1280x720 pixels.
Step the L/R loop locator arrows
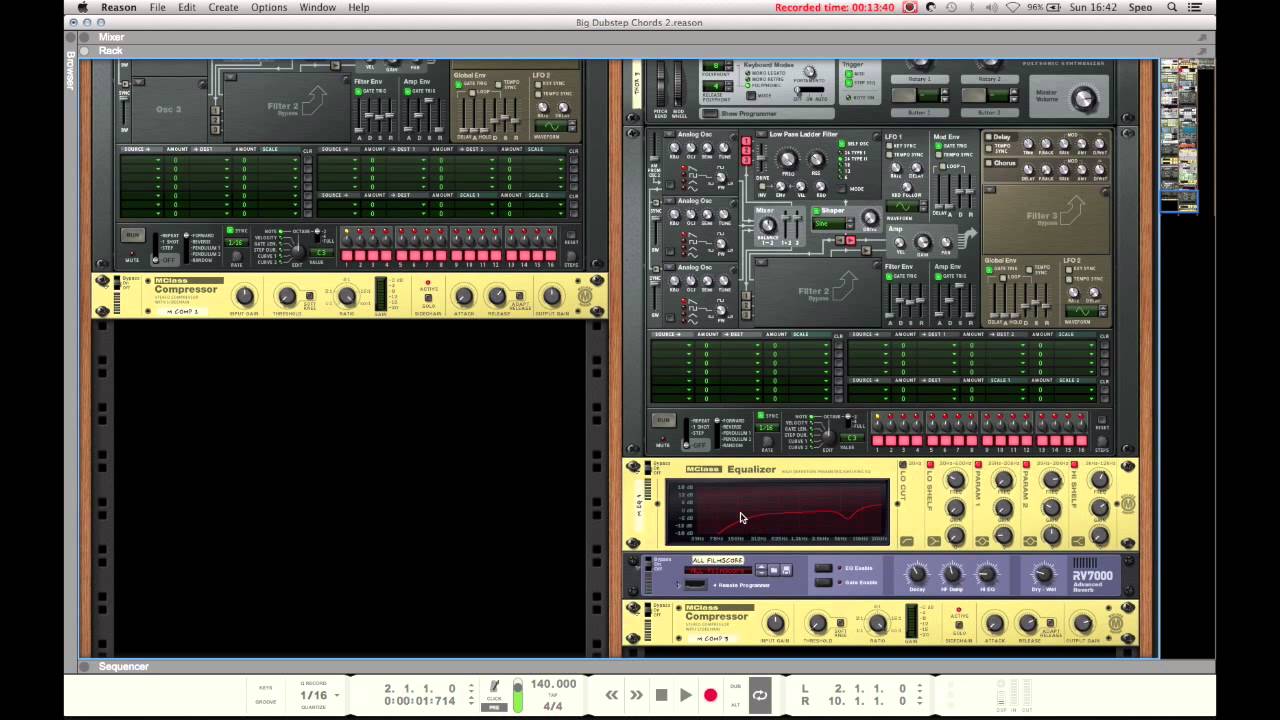click(918, 695)
